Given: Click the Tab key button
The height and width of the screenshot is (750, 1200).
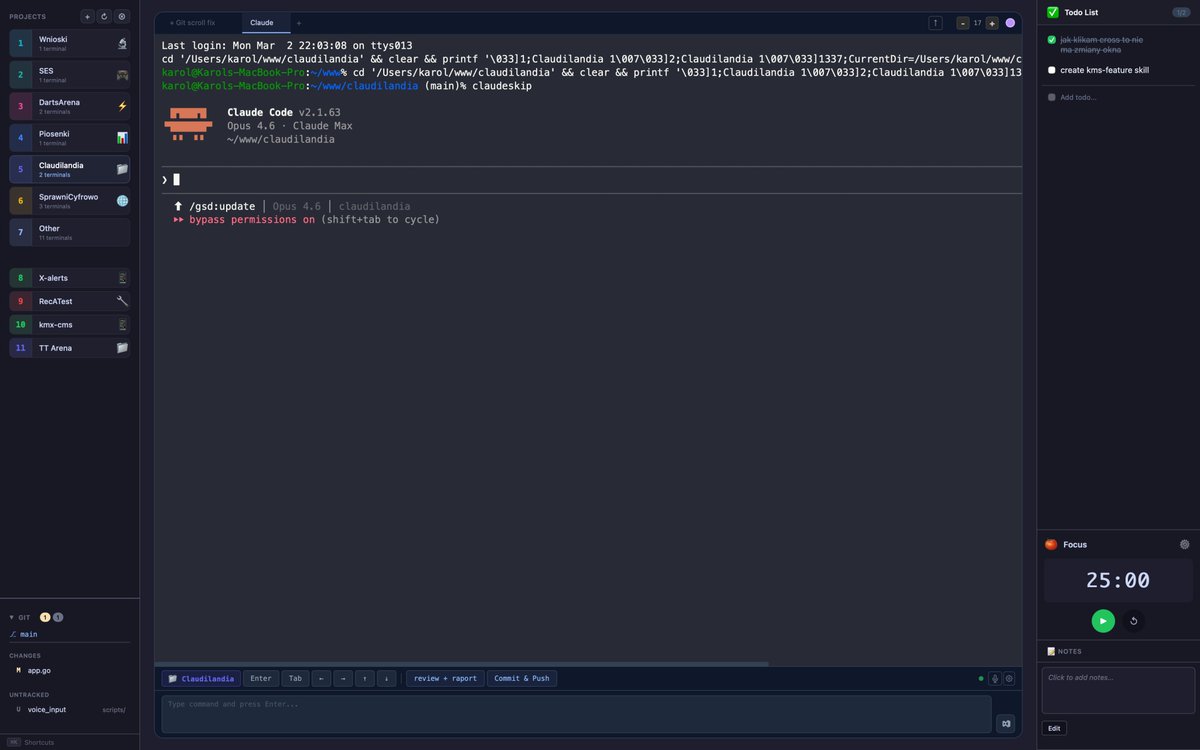Looking at the screenshot, I should [295, 678].
